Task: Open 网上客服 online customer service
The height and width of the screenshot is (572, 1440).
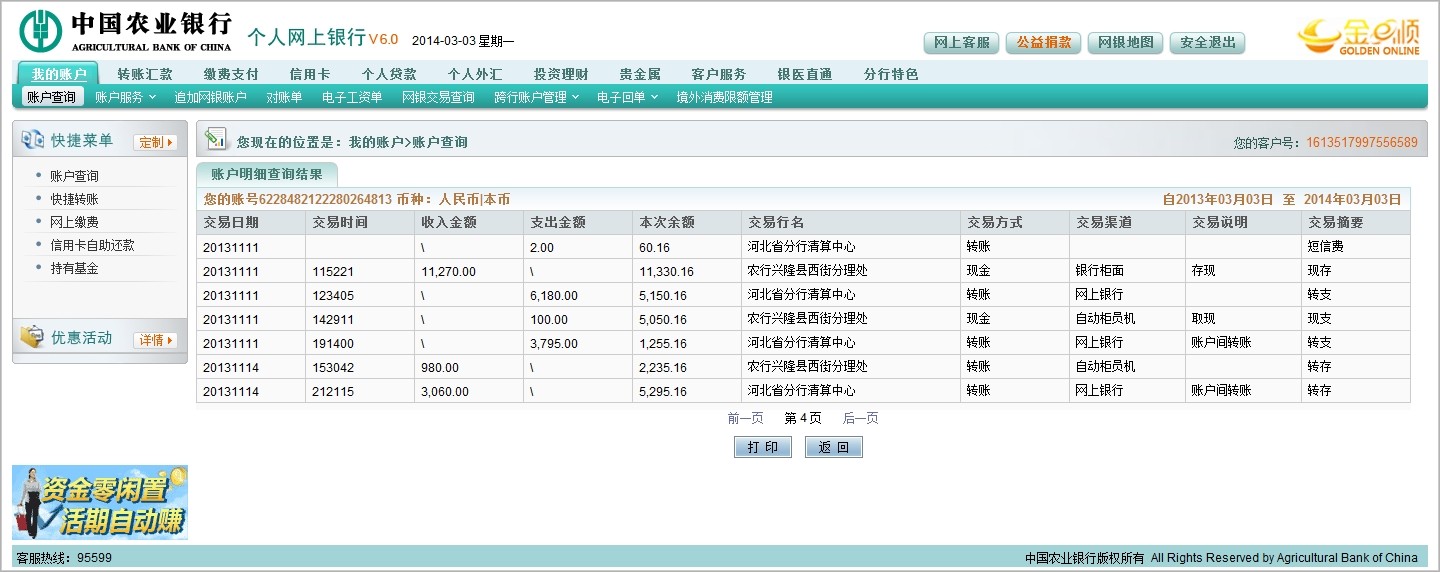Action: point(961,43)
